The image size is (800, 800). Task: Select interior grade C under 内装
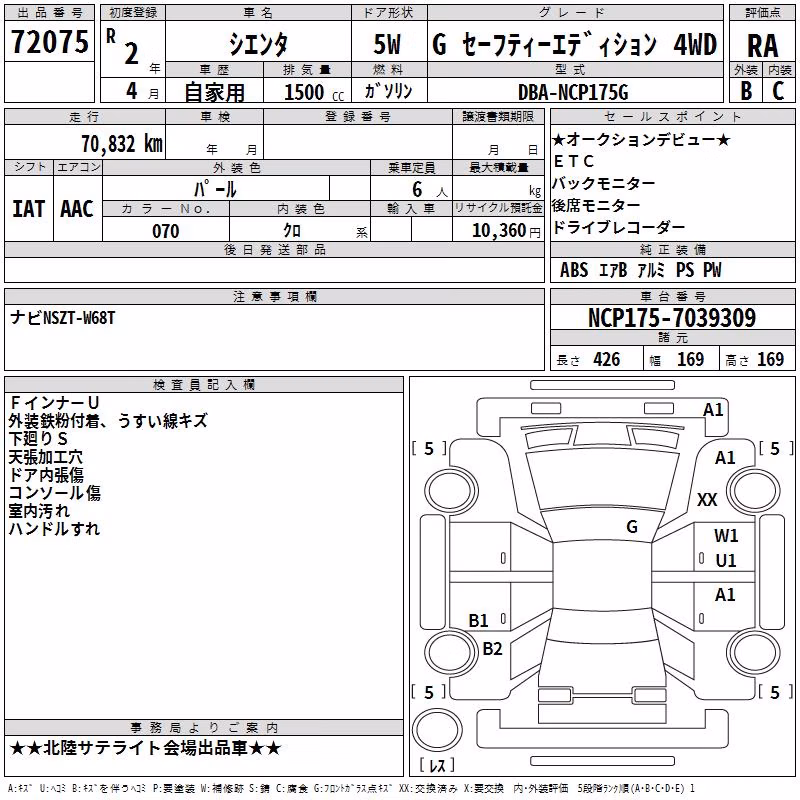[x=778, y=91]
